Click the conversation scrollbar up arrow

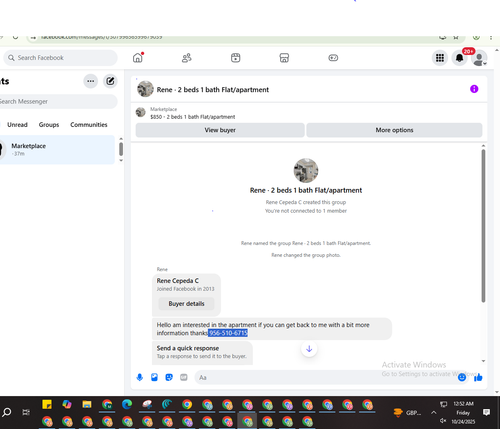[x=483, y=146]
